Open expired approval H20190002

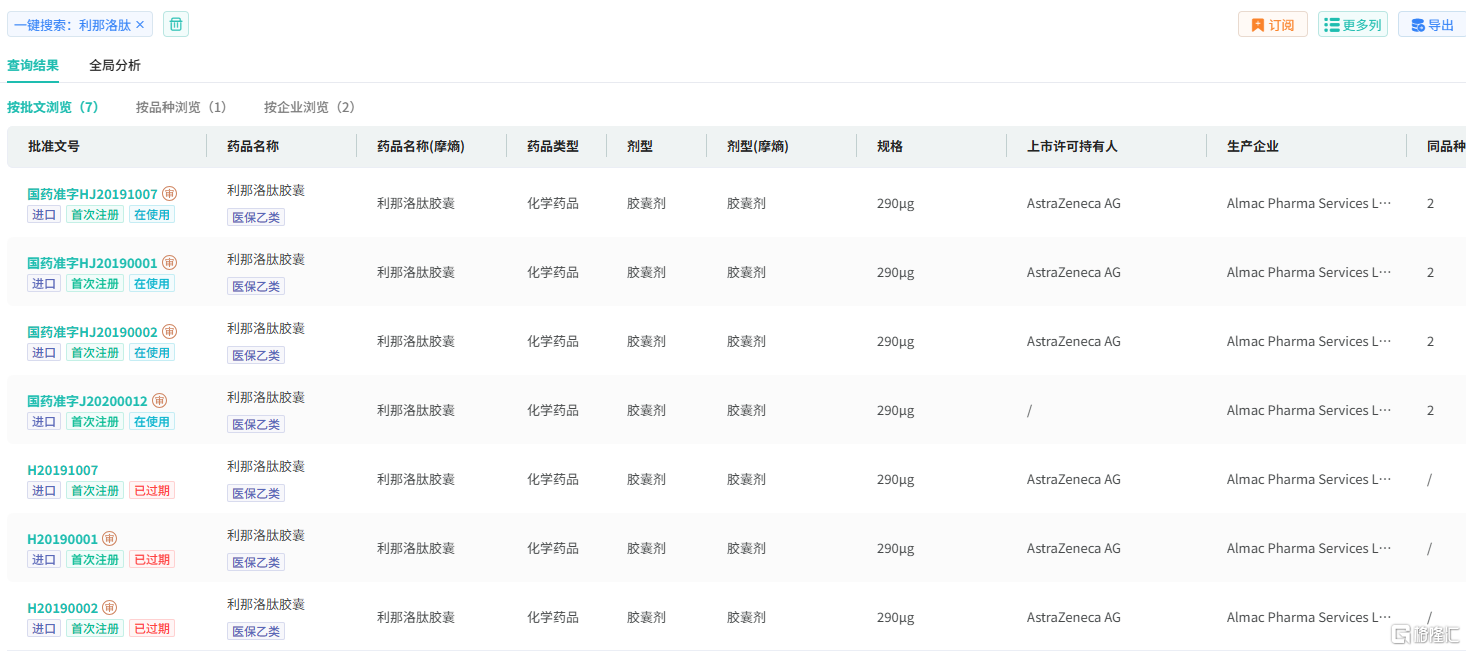(62, 608)
